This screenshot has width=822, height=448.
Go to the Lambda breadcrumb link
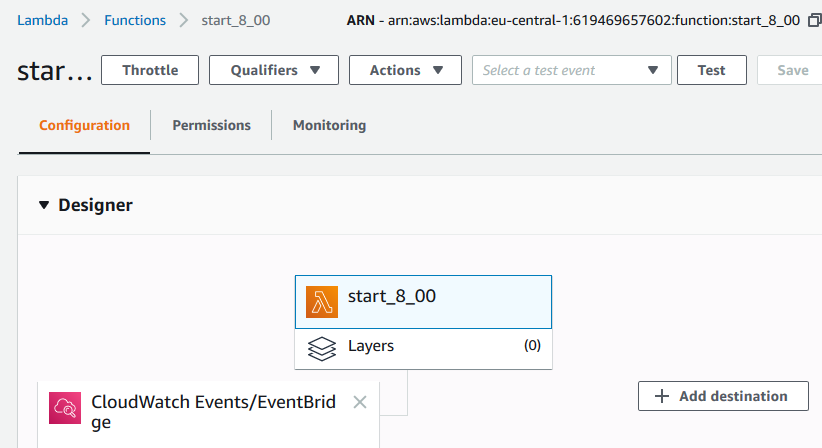[x=42, y=20]
